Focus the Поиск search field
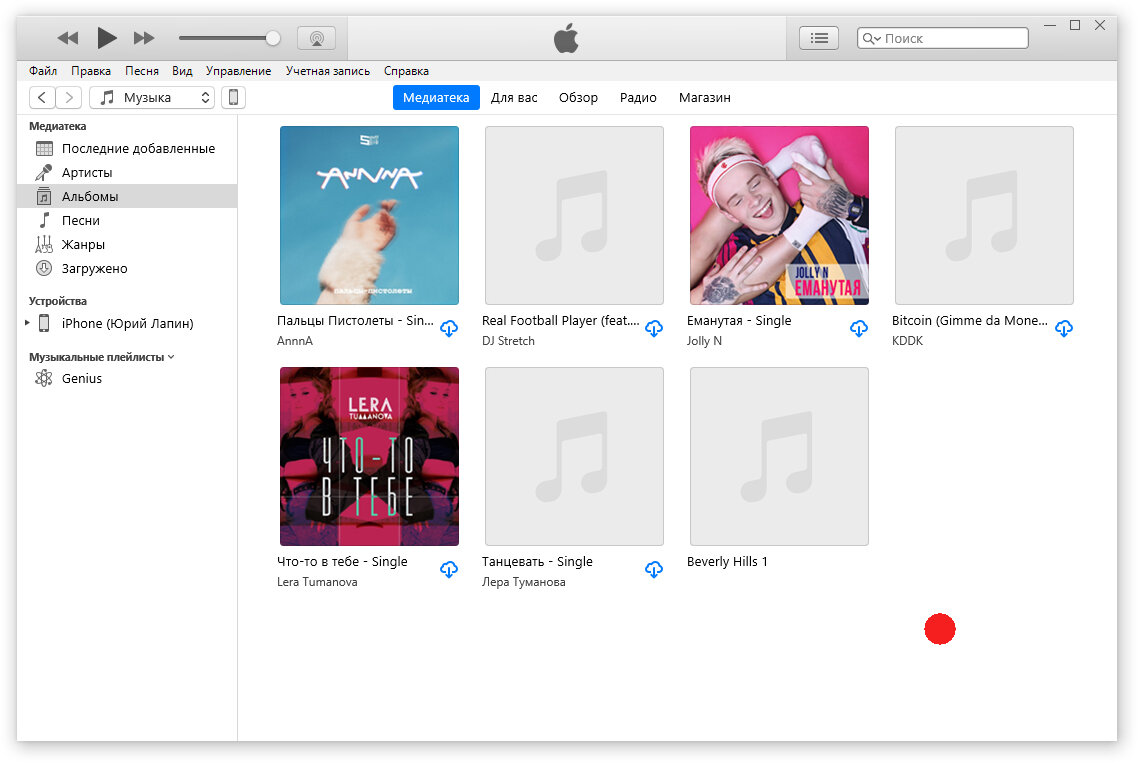This screenshot has height=763, width=1138. coord(942,38)
